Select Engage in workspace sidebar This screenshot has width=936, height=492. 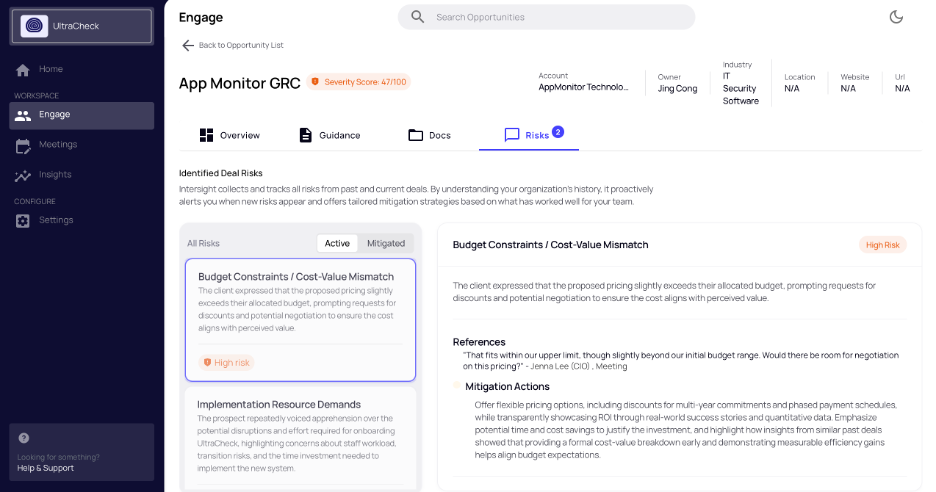[82, 115]
